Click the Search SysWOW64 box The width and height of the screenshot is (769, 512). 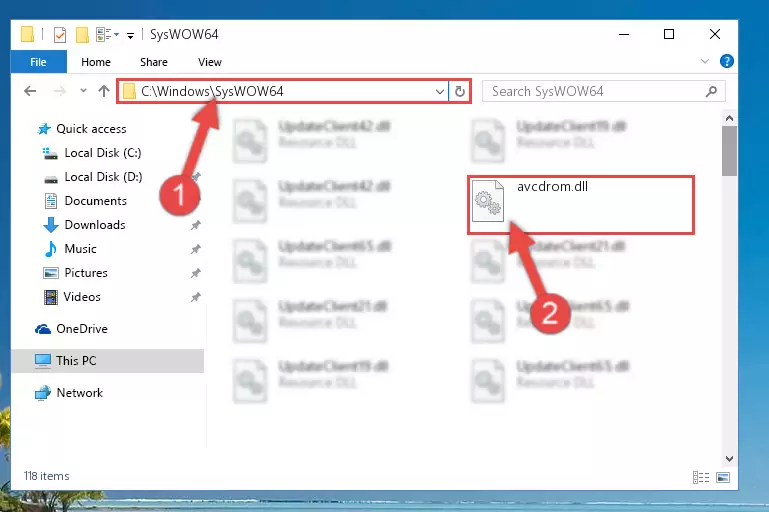603,91
